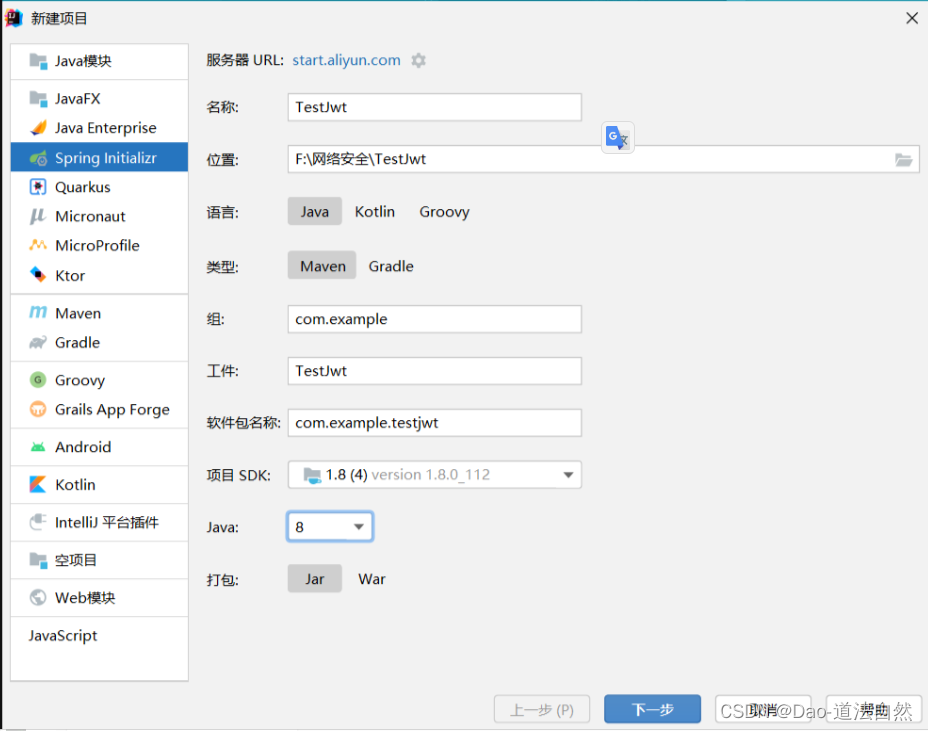Choose the Web模块 globe icon
This screenshot has height=731, width=928.
click(38, 597)
